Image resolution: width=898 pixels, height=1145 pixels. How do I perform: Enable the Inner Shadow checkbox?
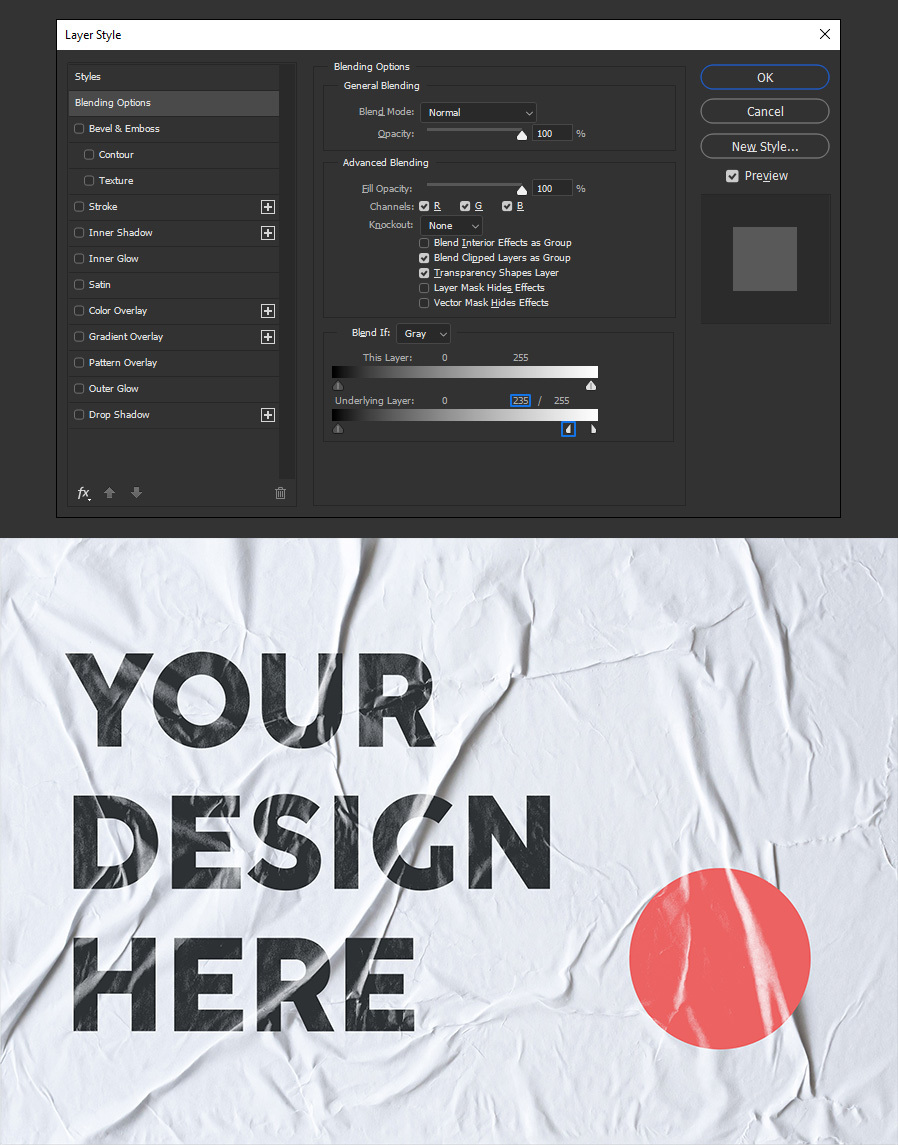(x=79, y=232)
